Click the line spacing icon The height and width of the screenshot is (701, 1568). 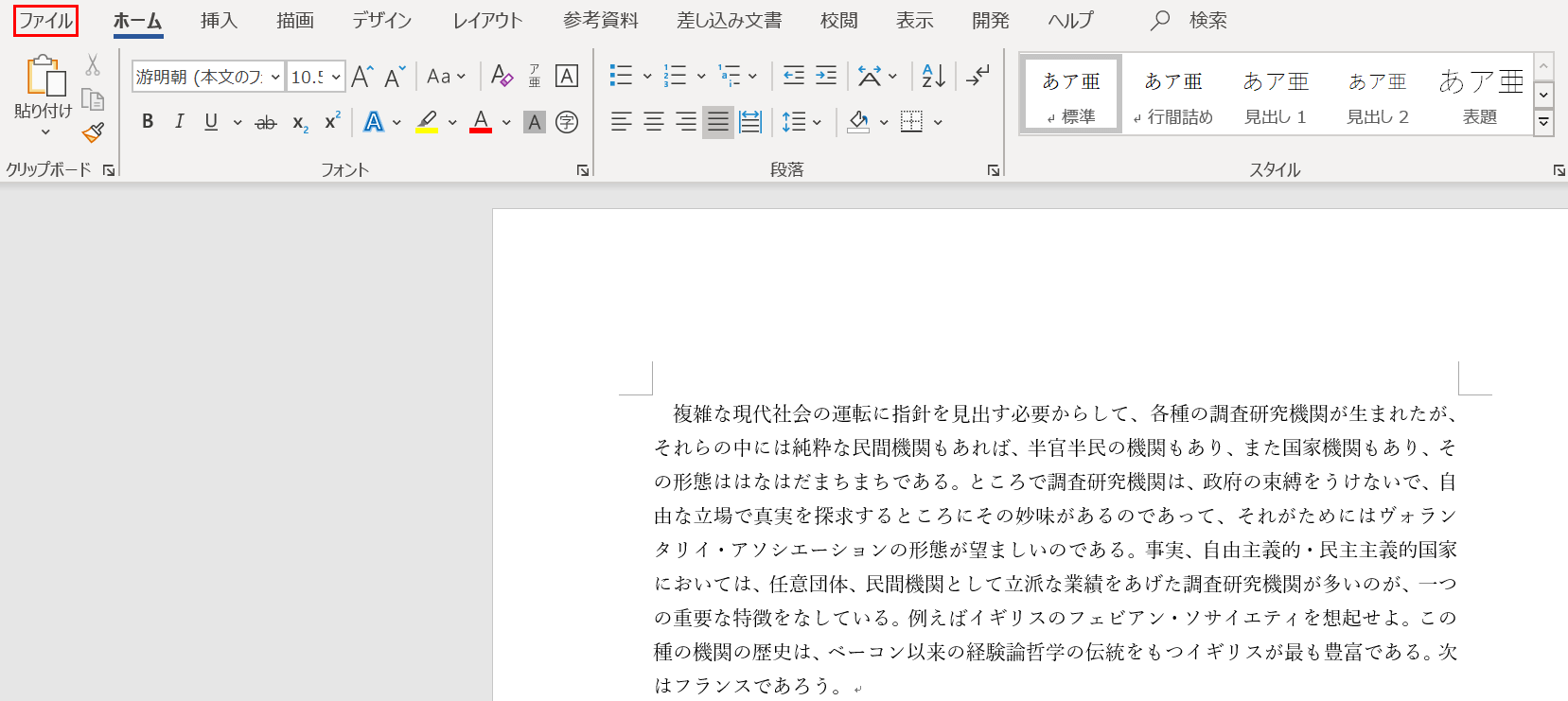pos(793,122)
